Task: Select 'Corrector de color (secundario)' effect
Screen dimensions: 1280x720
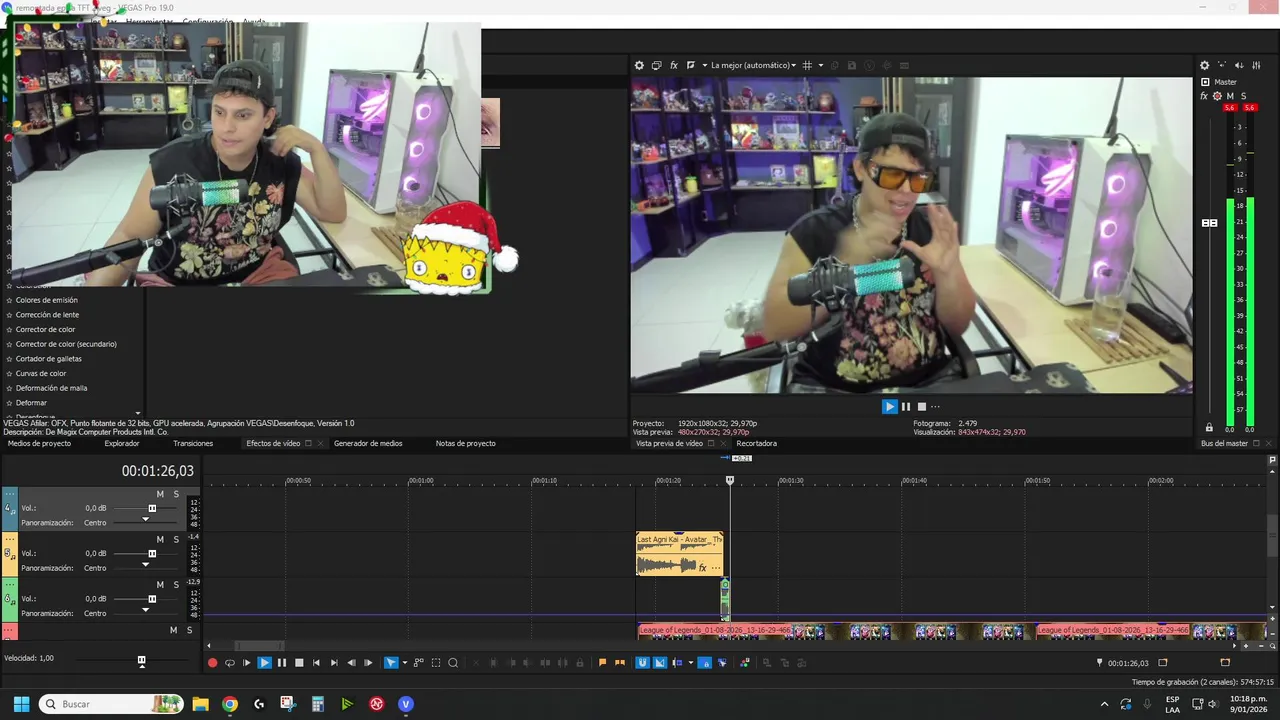Action: point(66,344)
